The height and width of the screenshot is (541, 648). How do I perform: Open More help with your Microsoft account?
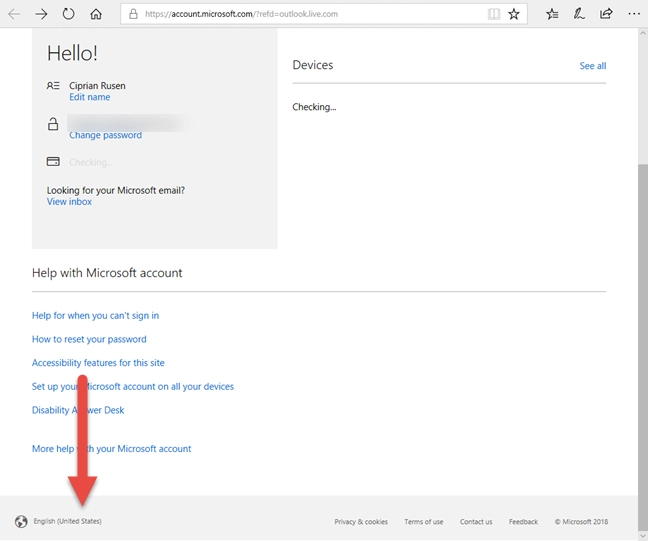click(x=112, y=449)
